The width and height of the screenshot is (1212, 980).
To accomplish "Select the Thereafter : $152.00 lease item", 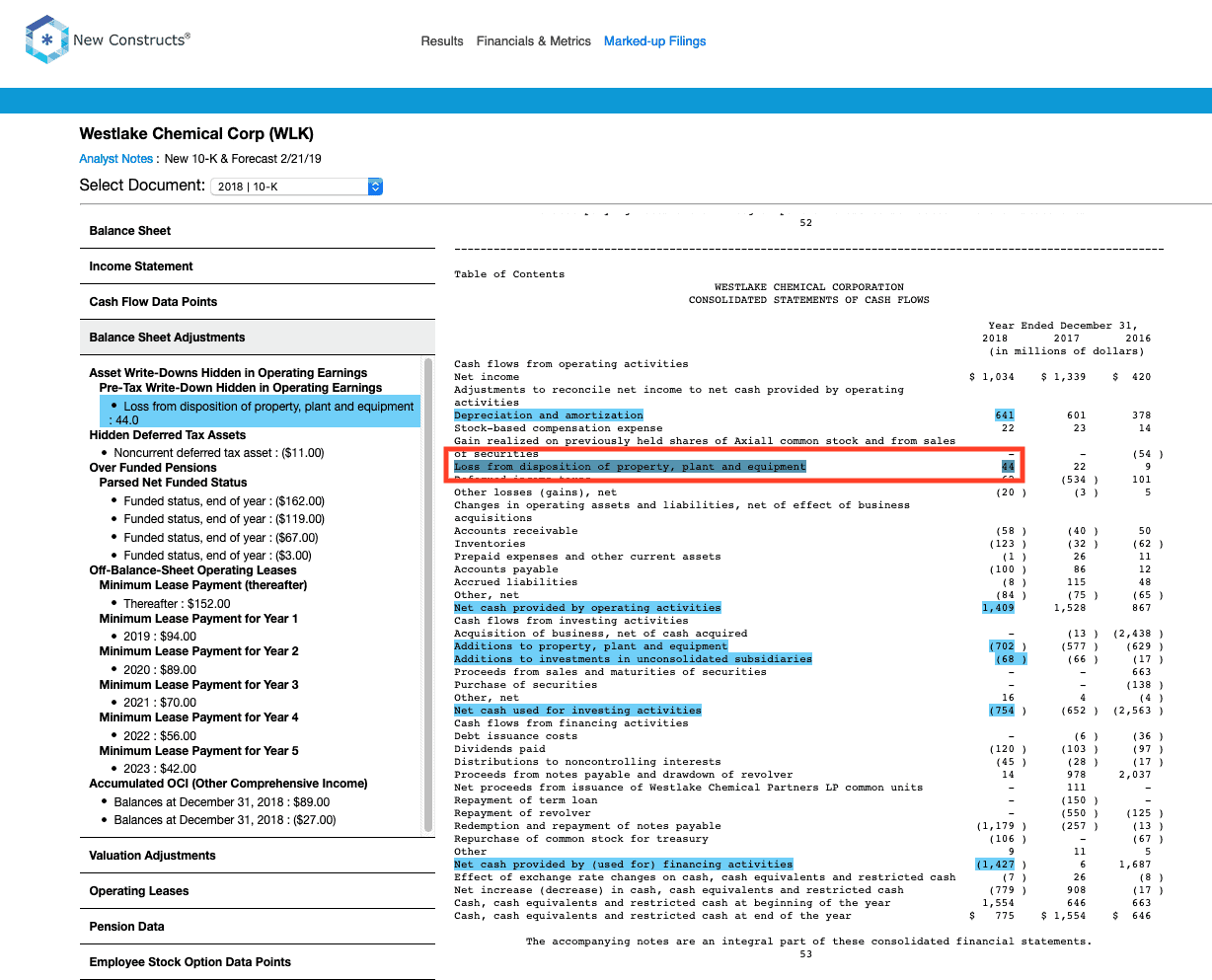I will point(177,604).
